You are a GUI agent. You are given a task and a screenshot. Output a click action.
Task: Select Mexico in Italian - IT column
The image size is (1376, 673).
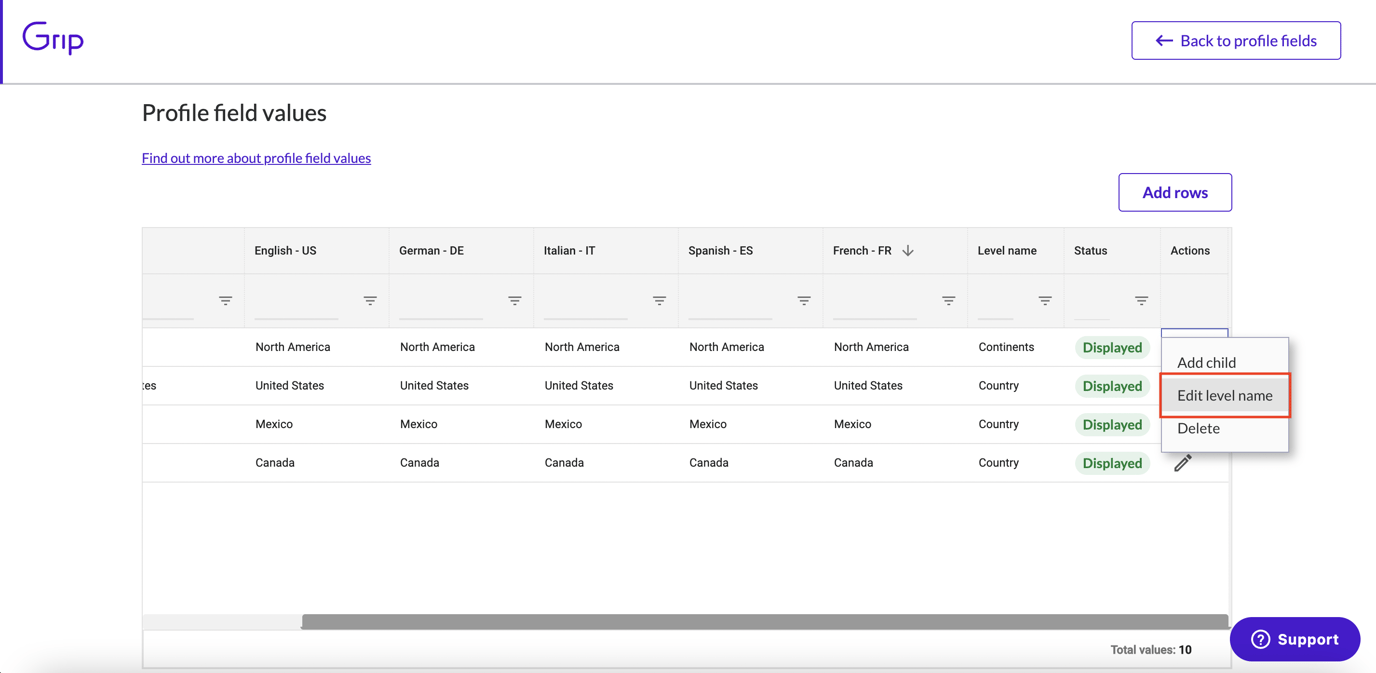coord(563,424)
